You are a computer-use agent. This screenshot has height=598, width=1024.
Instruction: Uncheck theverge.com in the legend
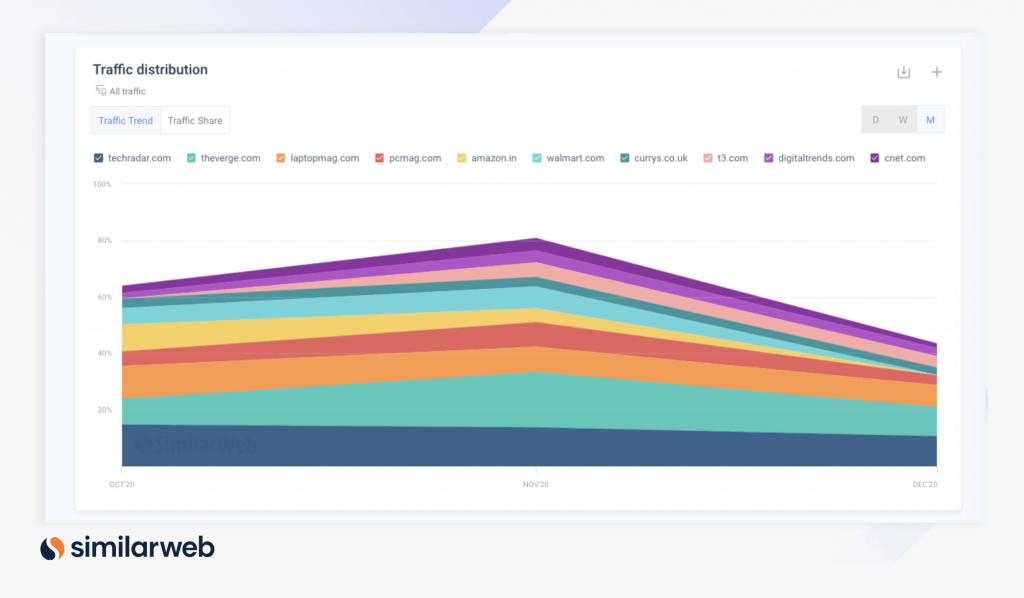[191, 158]
